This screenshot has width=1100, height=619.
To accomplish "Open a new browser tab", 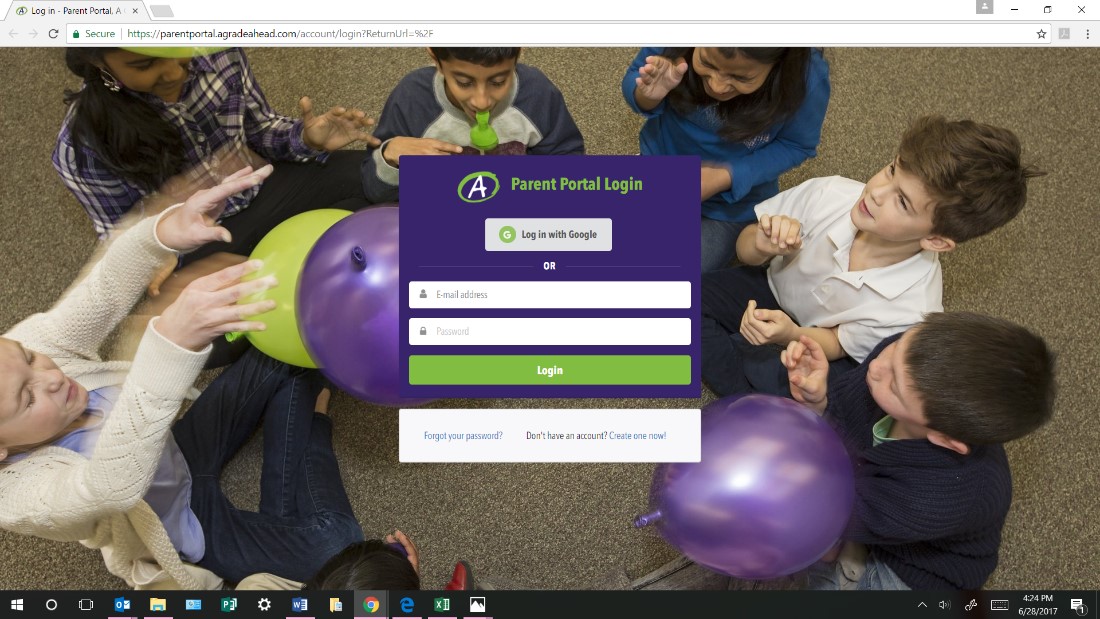I will tap(161, 11).
